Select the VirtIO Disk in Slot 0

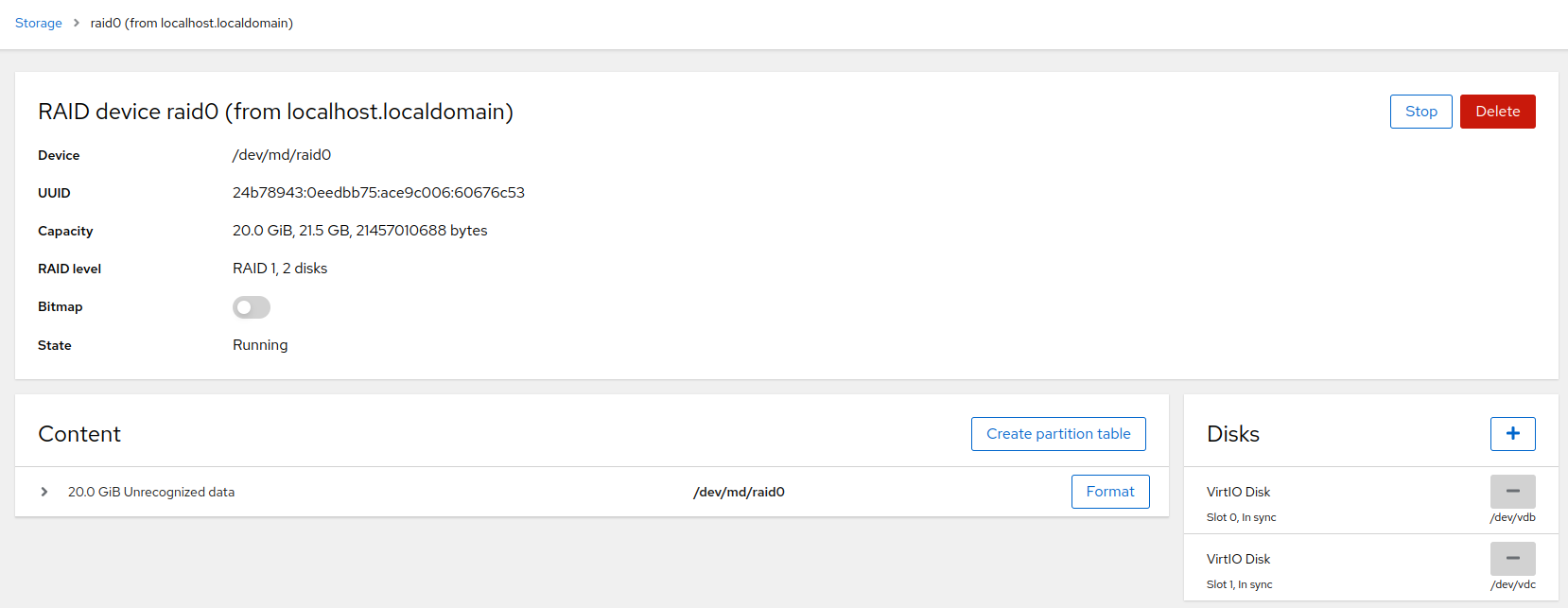1238,492
